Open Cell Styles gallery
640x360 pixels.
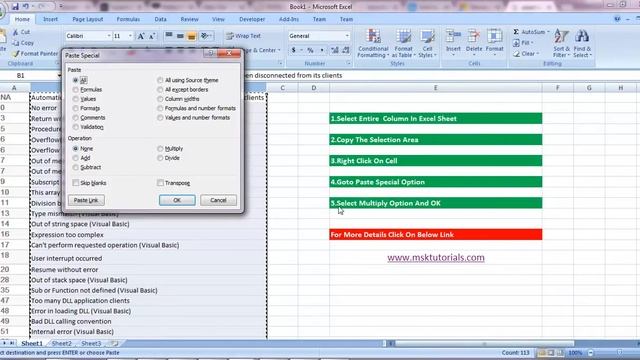tap(427, 43)
